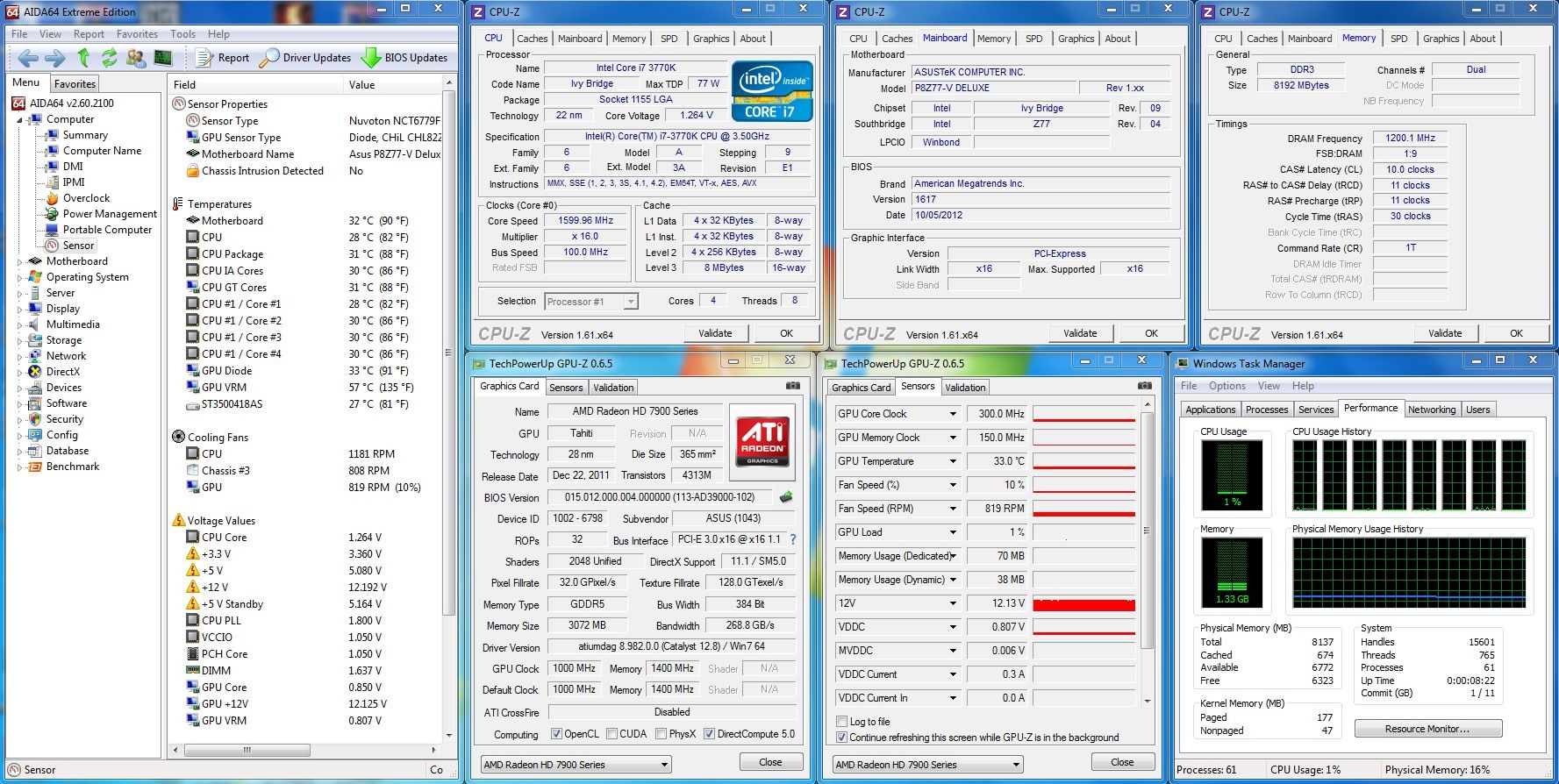Image resolution: width=1559 pixels, height=784 pixels.
Task: Enable the Log to file checkbox
Action: (842, 722)
